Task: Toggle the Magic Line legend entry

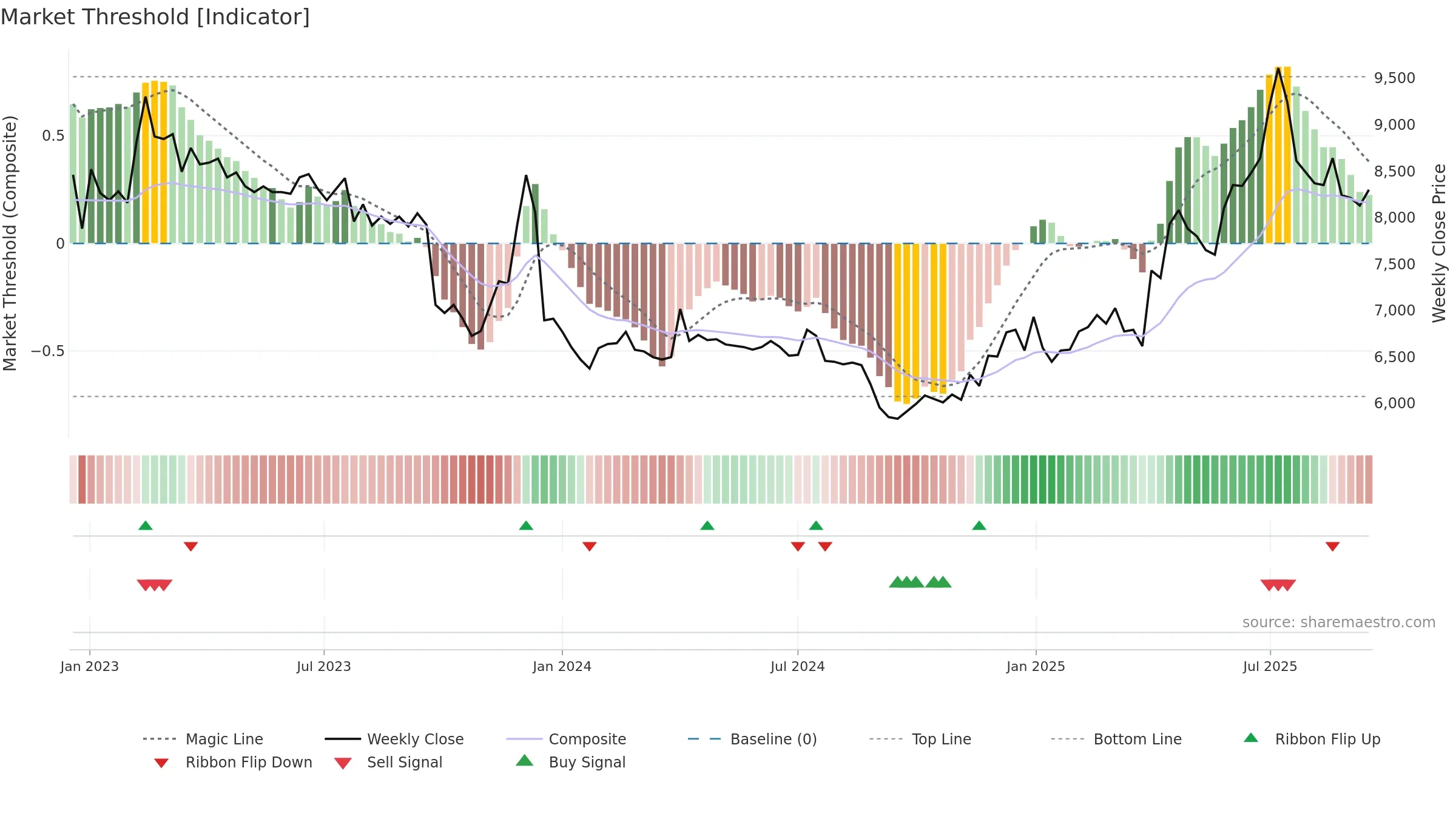Action: [x=203, y=739]
